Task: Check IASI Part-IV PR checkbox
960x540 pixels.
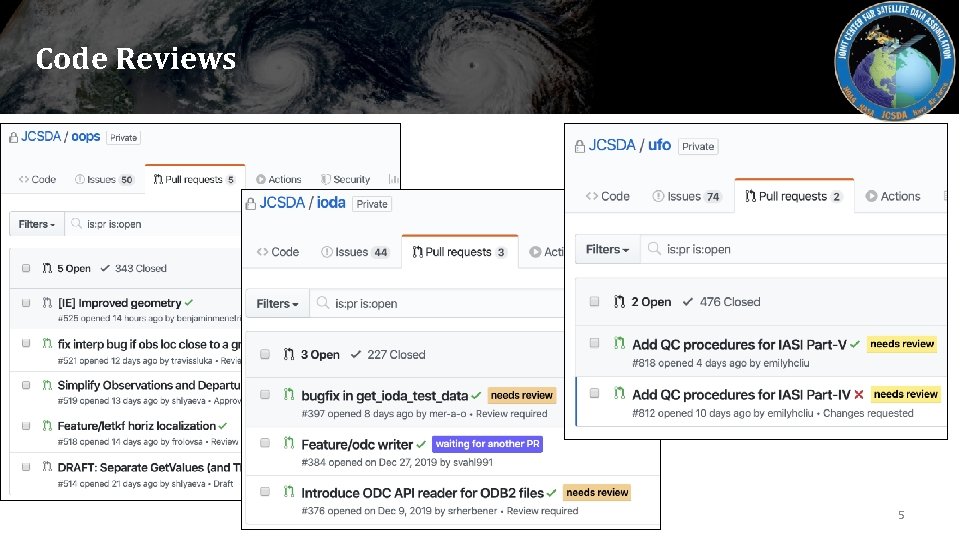Action: click(594, 393)
